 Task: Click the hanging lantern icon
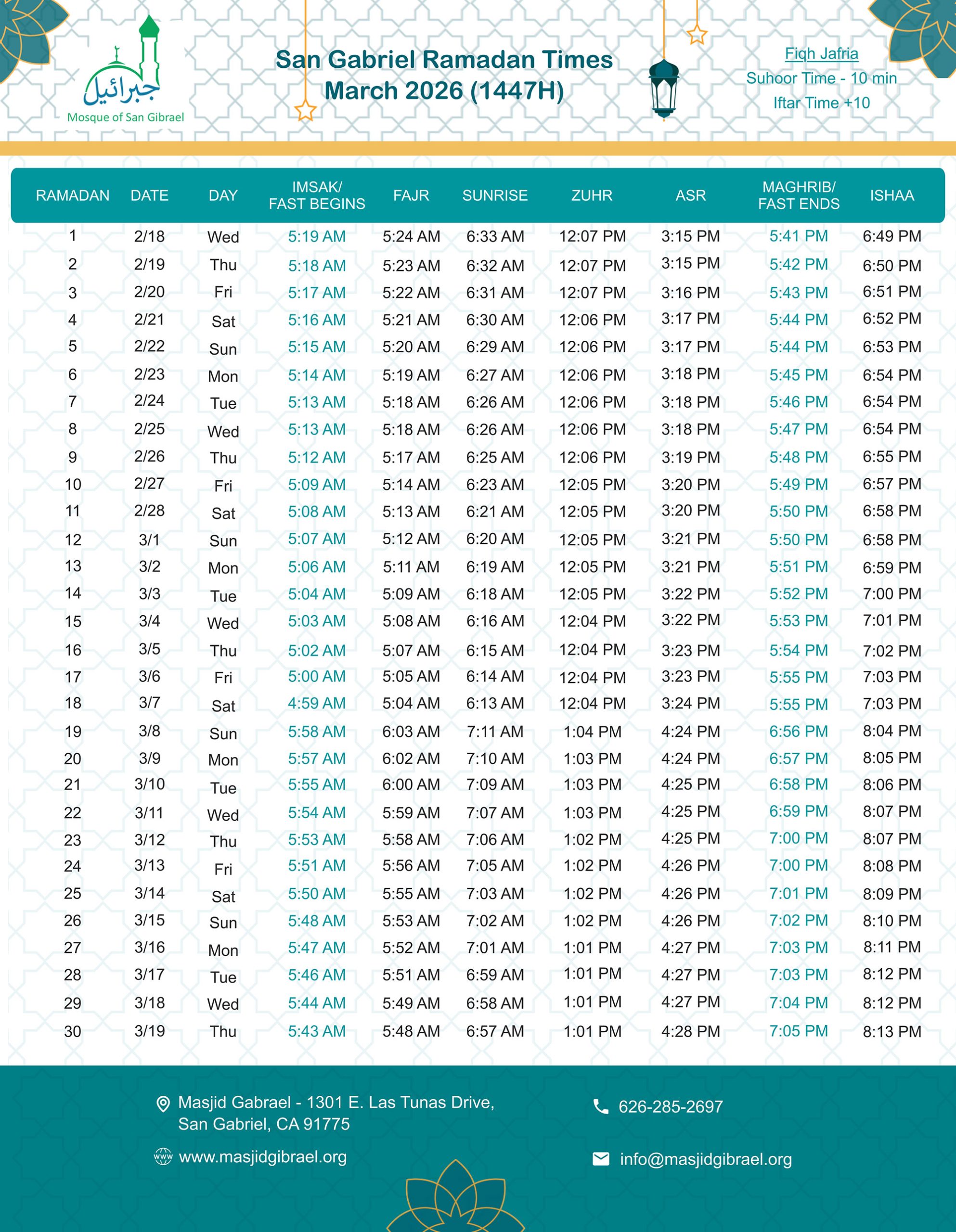pyautogui.click(x=664, y=89)
